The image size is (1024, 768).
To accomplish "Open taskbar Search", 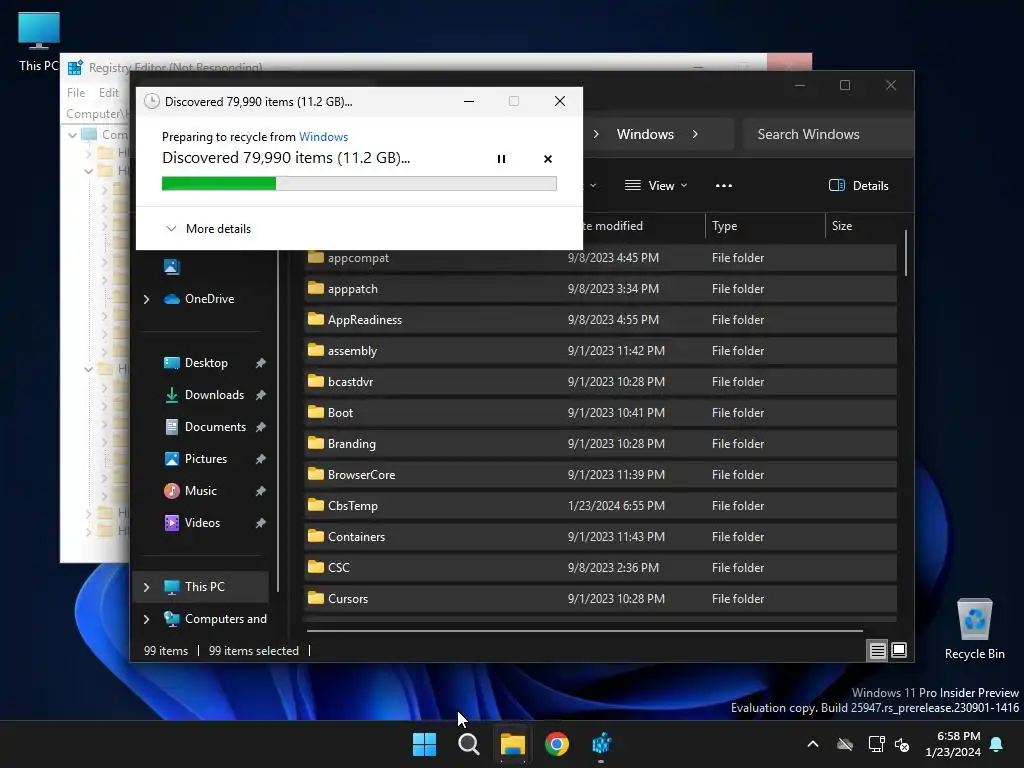I will [x=469, y=744].
